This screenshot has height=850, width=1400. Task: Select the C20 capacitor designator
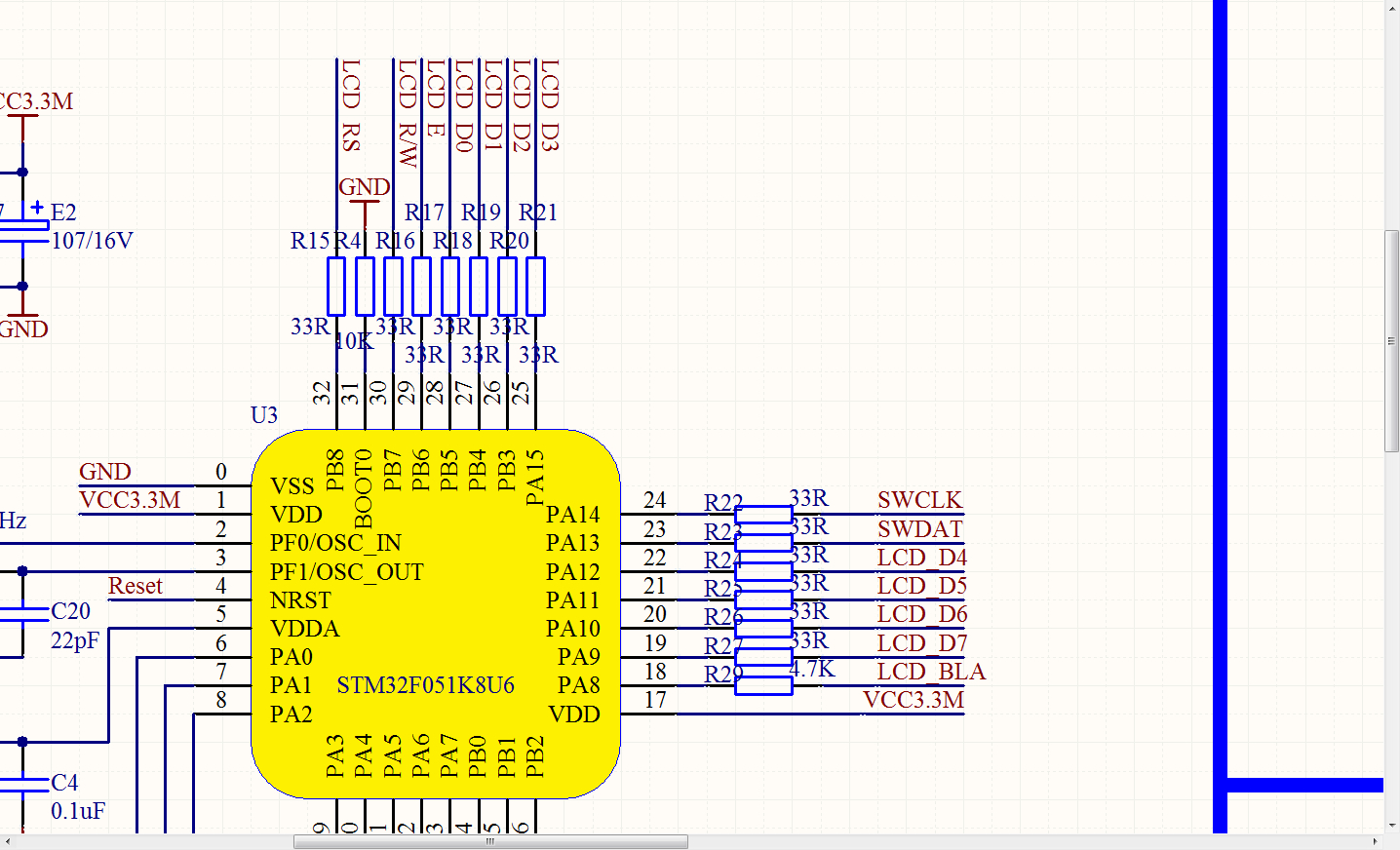tap(70, 611)
